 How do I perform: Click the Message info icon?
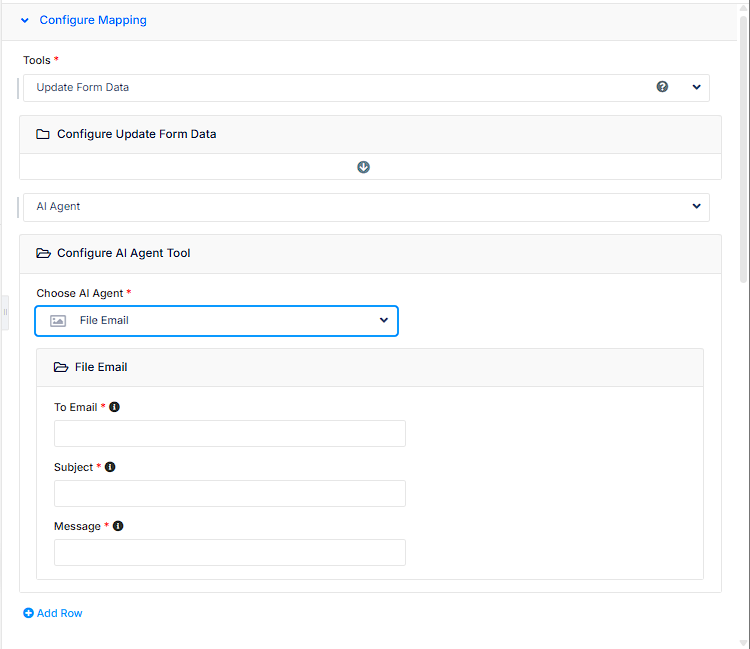click(118, 526)
